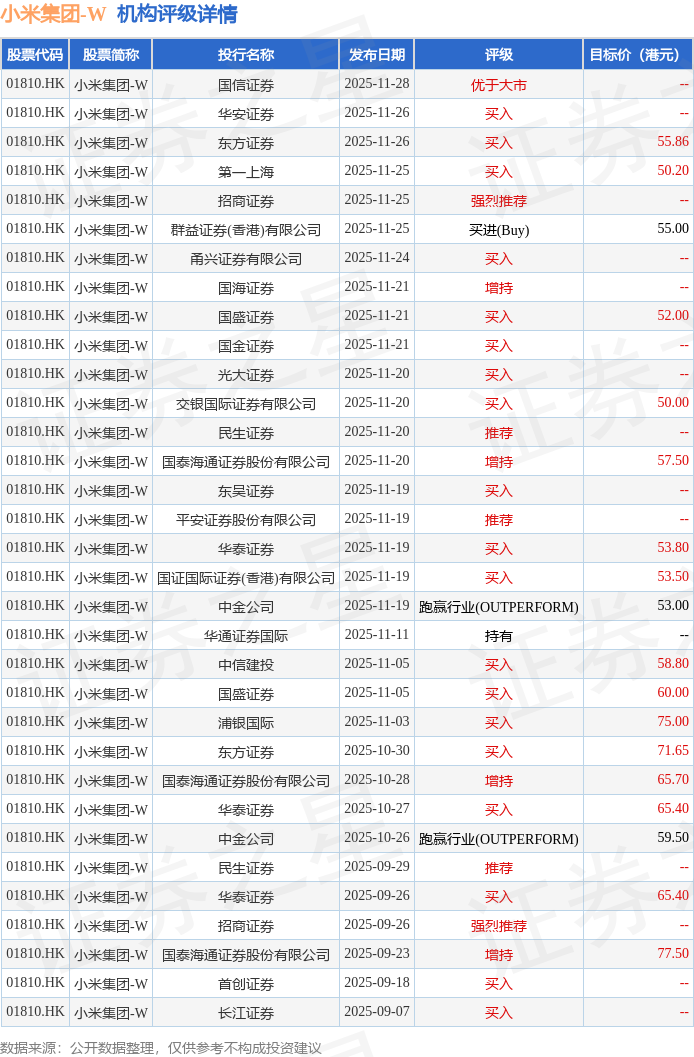Click the date 2025-10-26
Viewport: 694px width, 1057px height.
(377, 837)
